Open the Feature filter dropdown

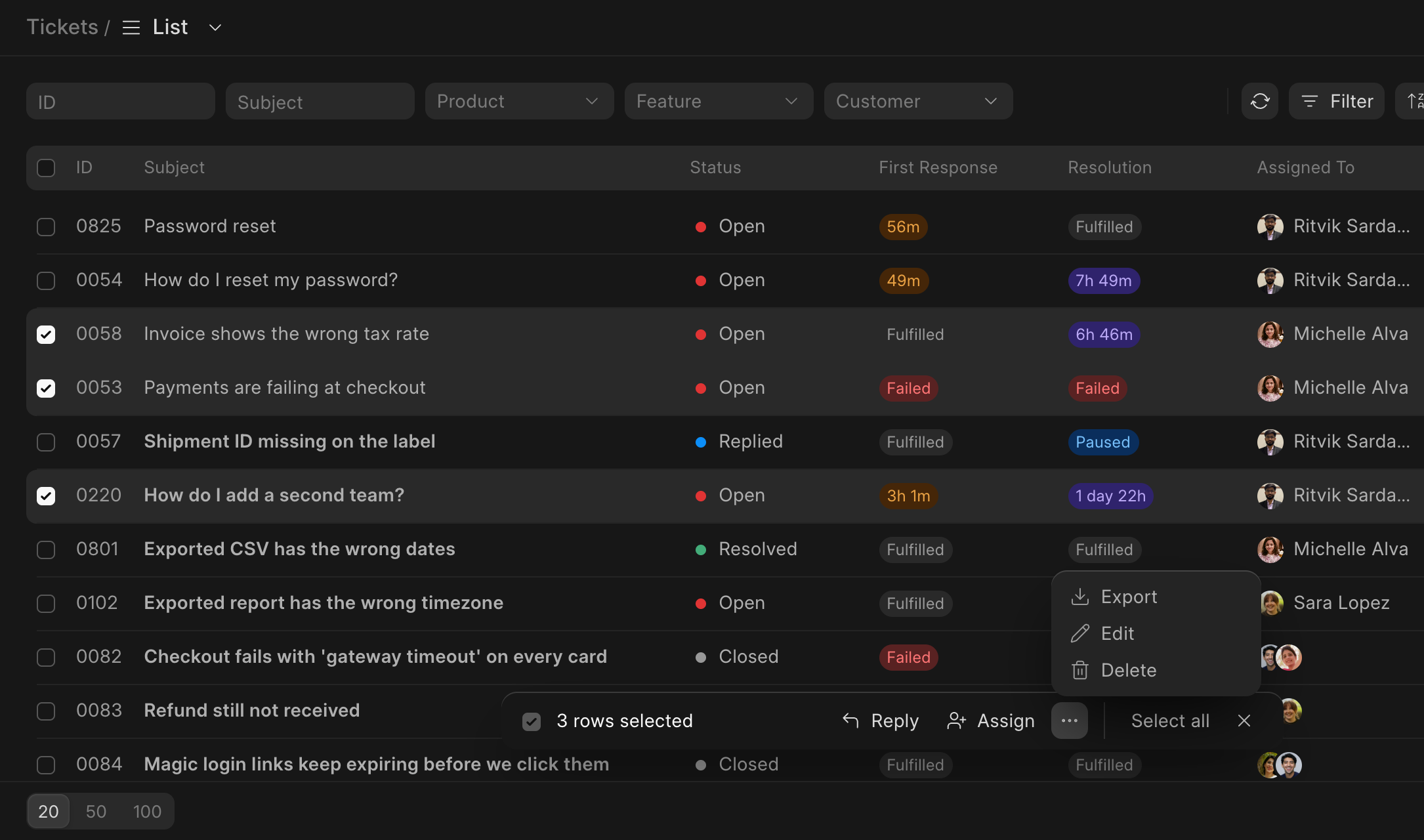[719, 101]
